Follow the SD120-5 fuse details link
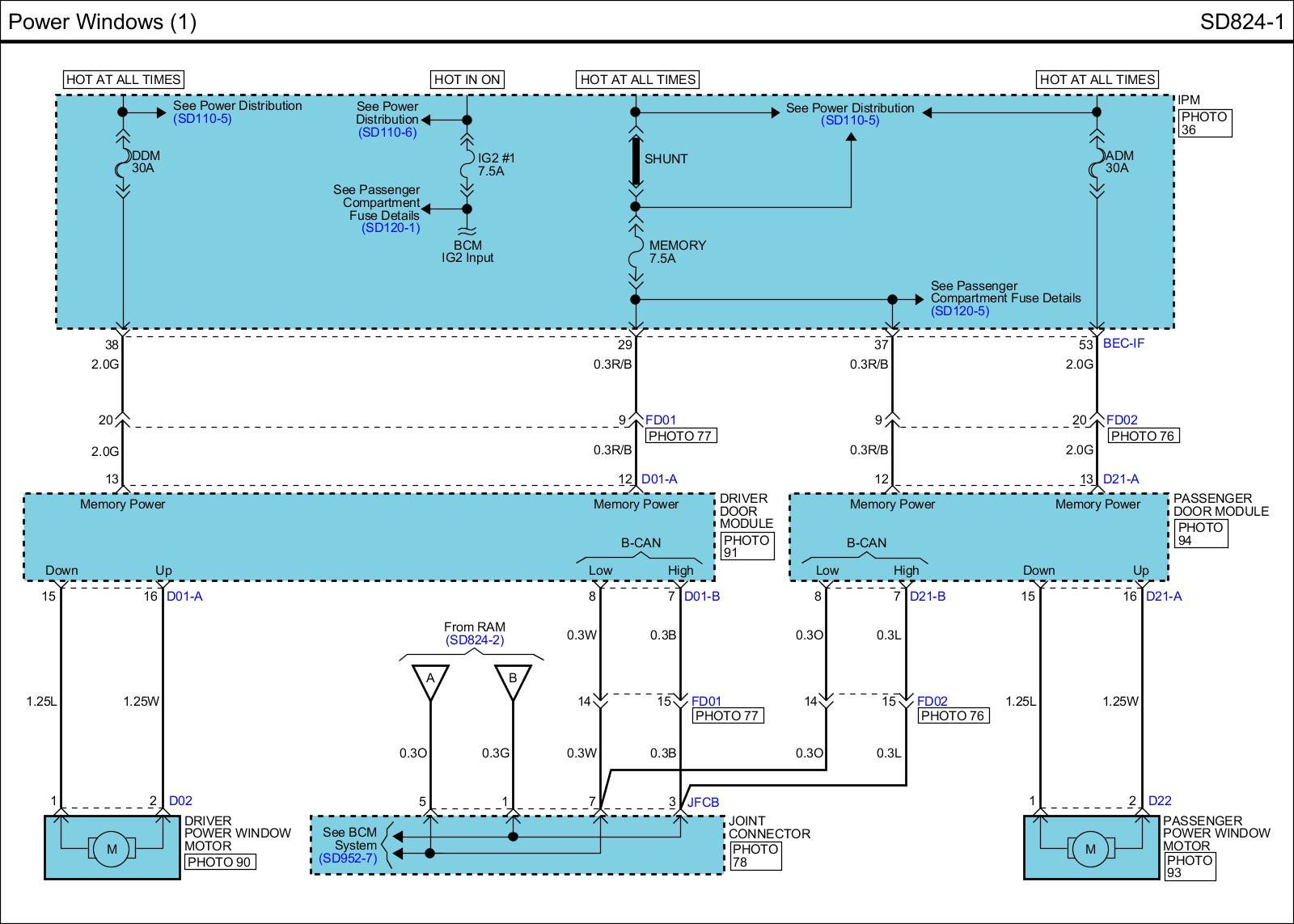This screenshot has width=1294, height=924. coord(959,311)
